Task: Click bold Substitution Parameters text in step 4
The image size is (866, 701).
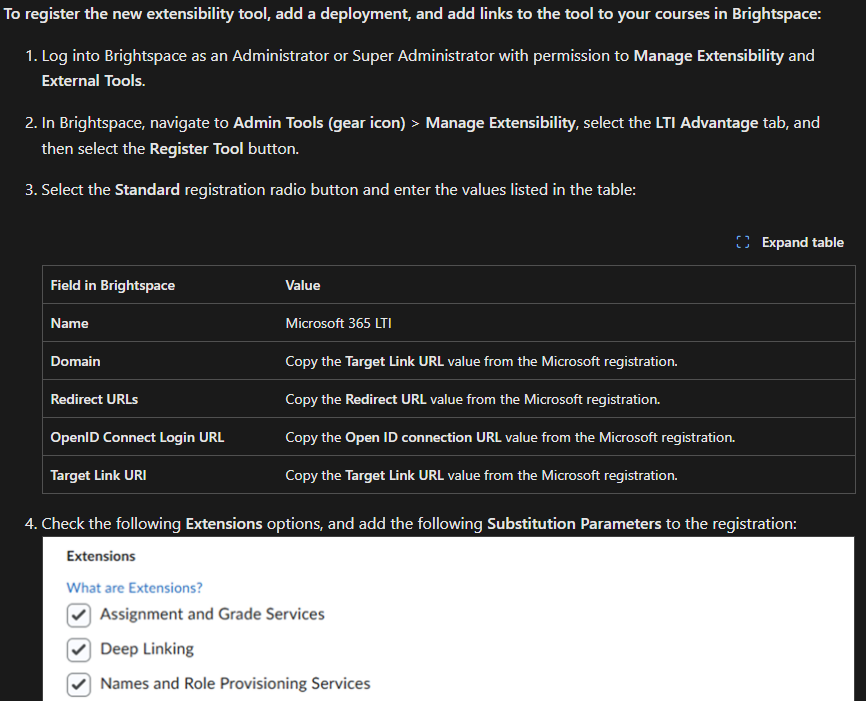Action: [x=574, y=524]
